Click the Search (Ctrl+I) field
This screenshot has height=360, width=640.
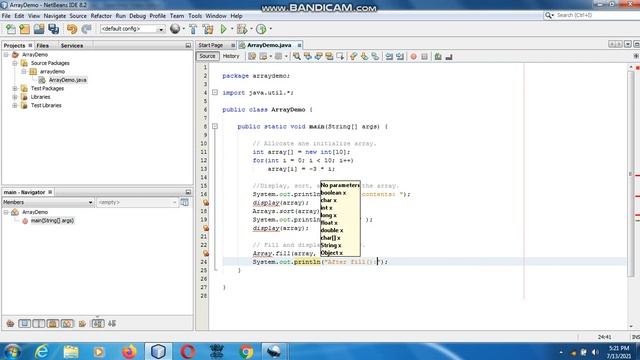591,15
